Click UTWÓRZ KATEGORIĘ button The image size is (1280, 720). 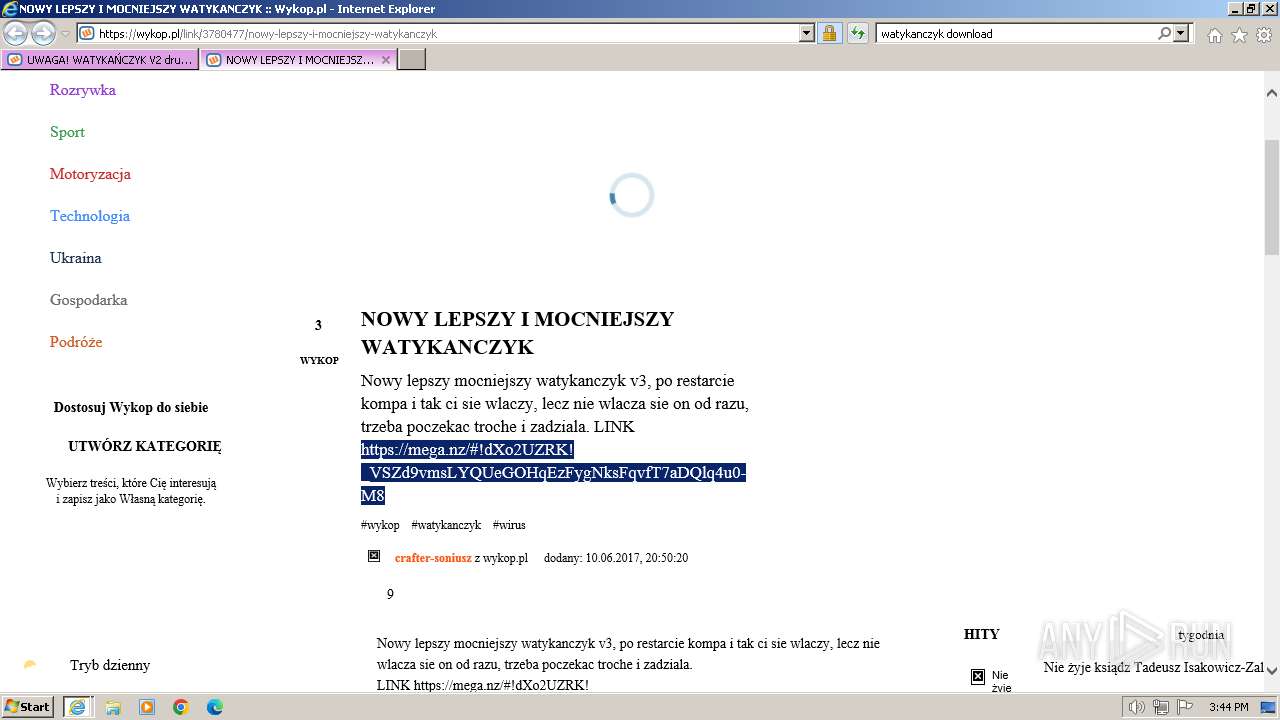click(145, 447)
